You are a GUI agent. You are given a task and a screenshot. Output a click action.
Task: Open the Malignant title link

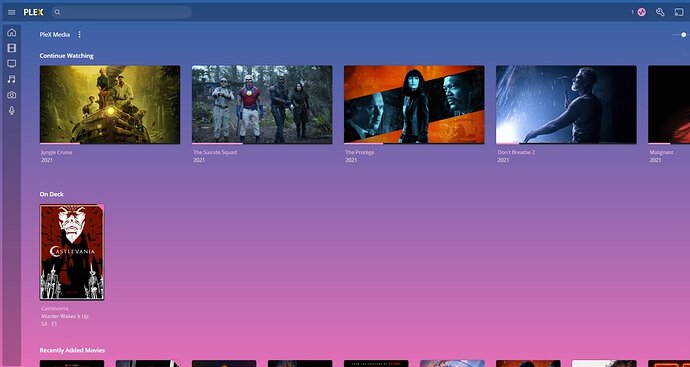tap(661, 152)
